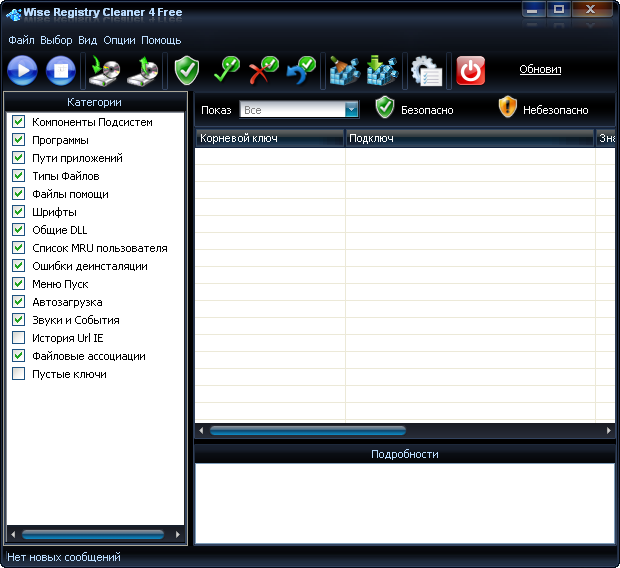
Task: Uncheck Программы category
Action: pyautogui.click(x=19, y=139)
